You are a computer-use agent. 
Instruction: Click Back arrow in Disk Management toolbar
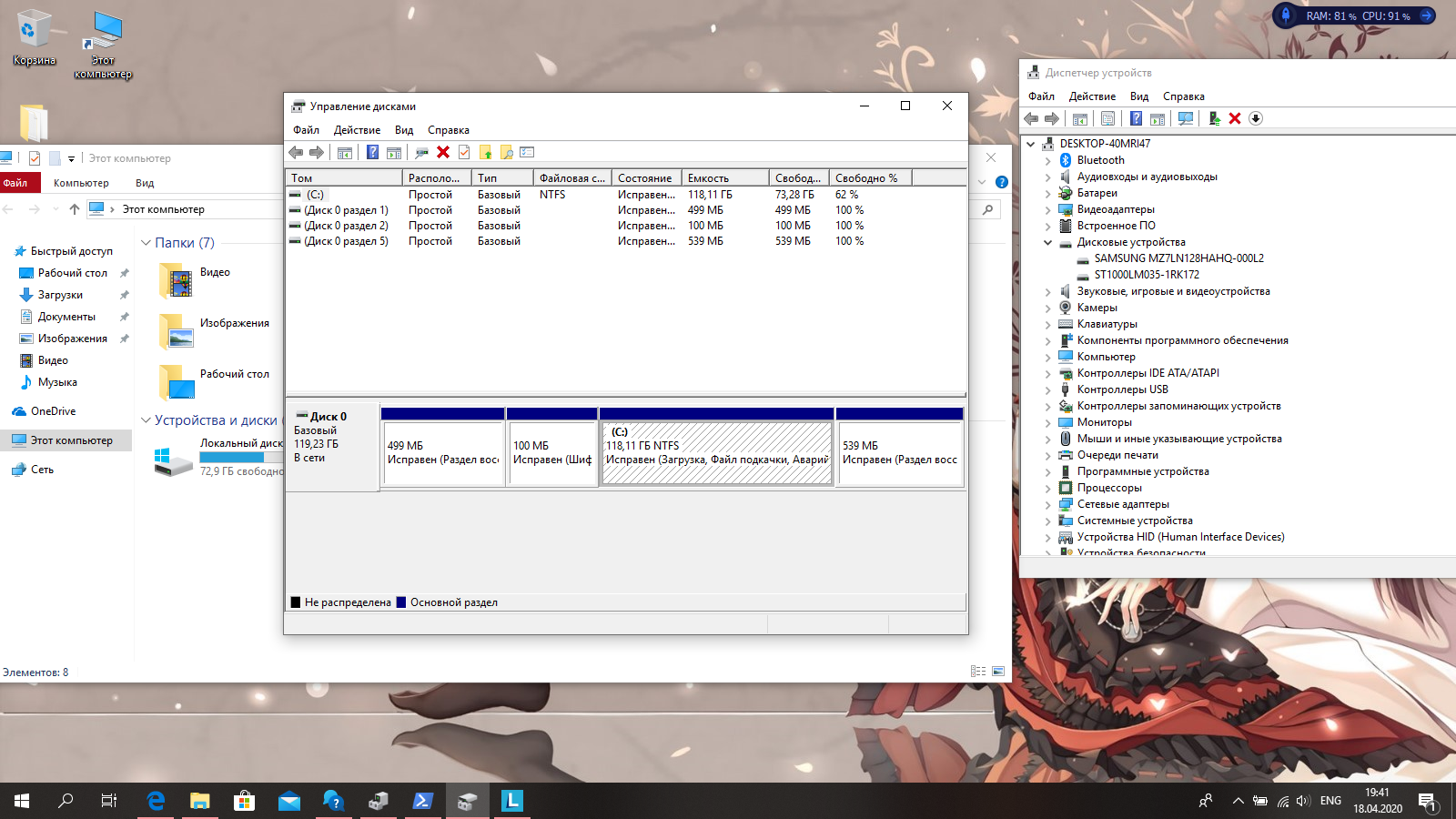pos(296,152)
